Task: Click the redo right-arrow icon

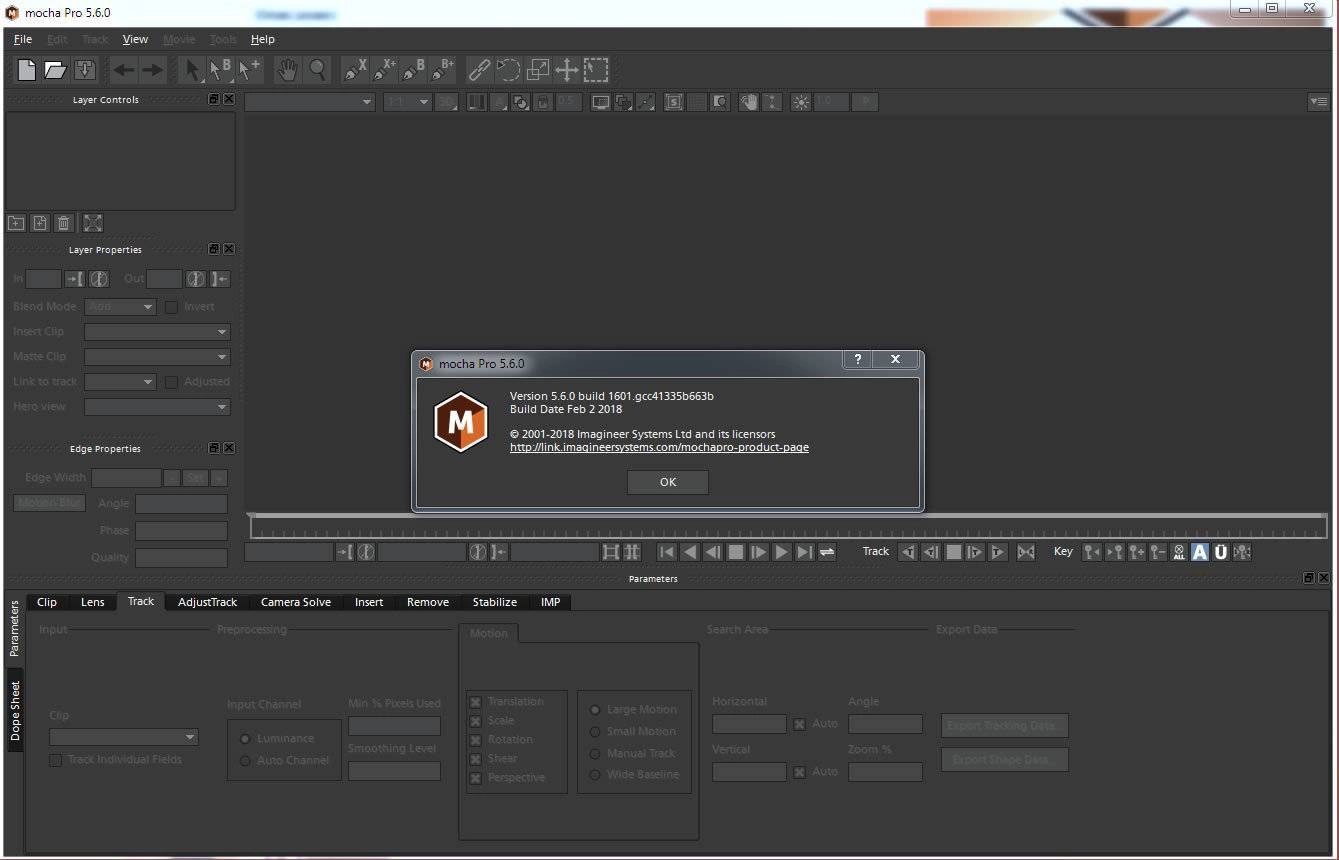Action: point(152,70)
